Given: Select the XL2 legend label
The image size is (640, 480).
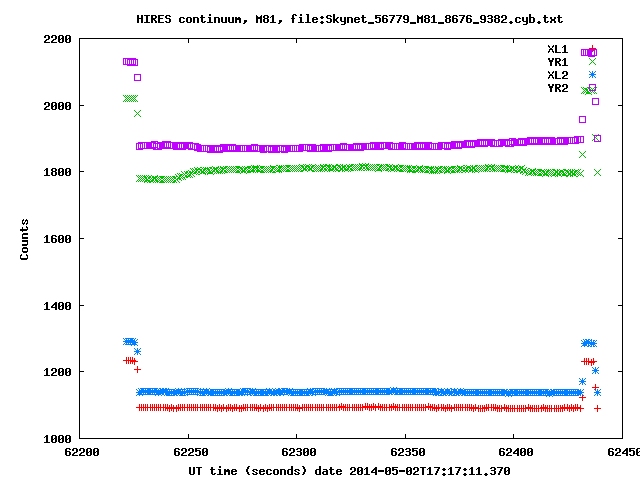Looking at the screenshot, I should (558, 76).
